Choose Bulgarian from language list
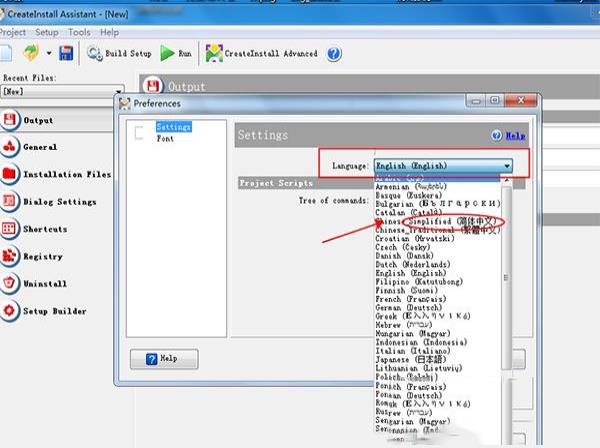Image resolution: width=600 pixels, height=448 pixels. (437, 204)
